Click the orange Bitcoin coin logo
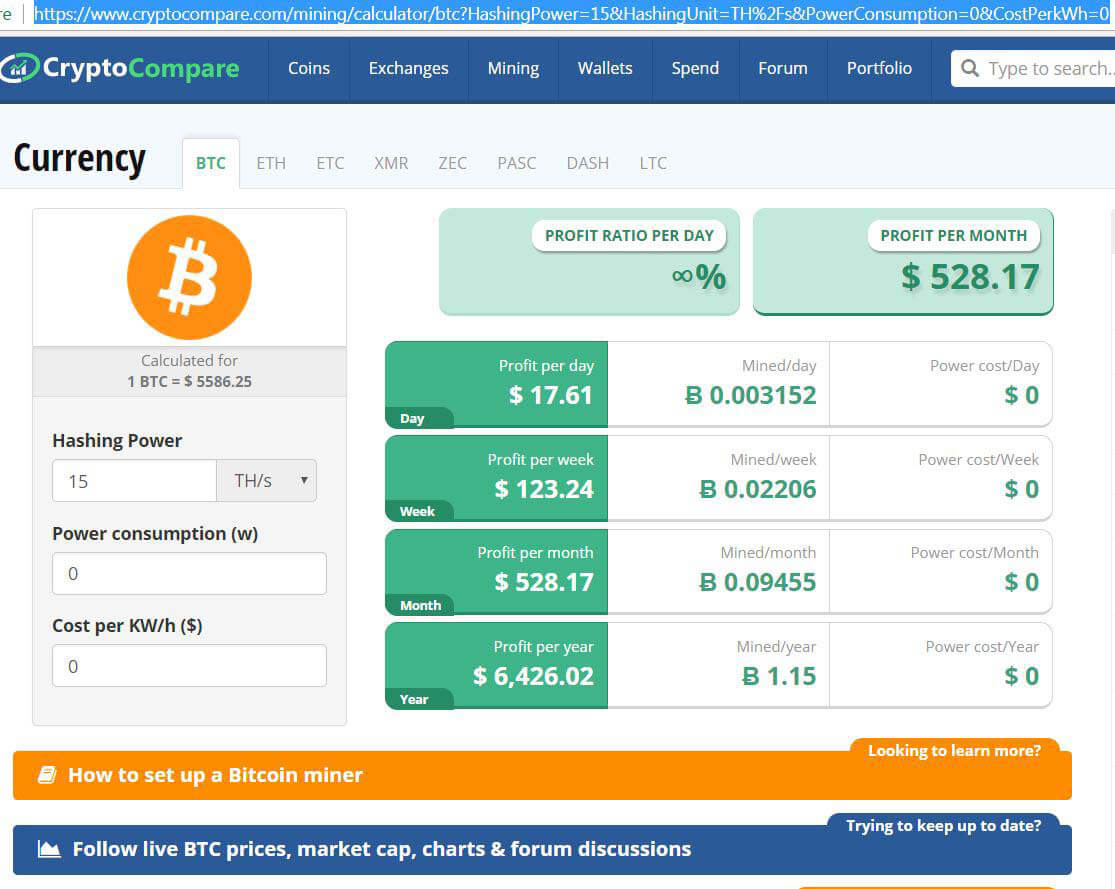 [189, 277]
